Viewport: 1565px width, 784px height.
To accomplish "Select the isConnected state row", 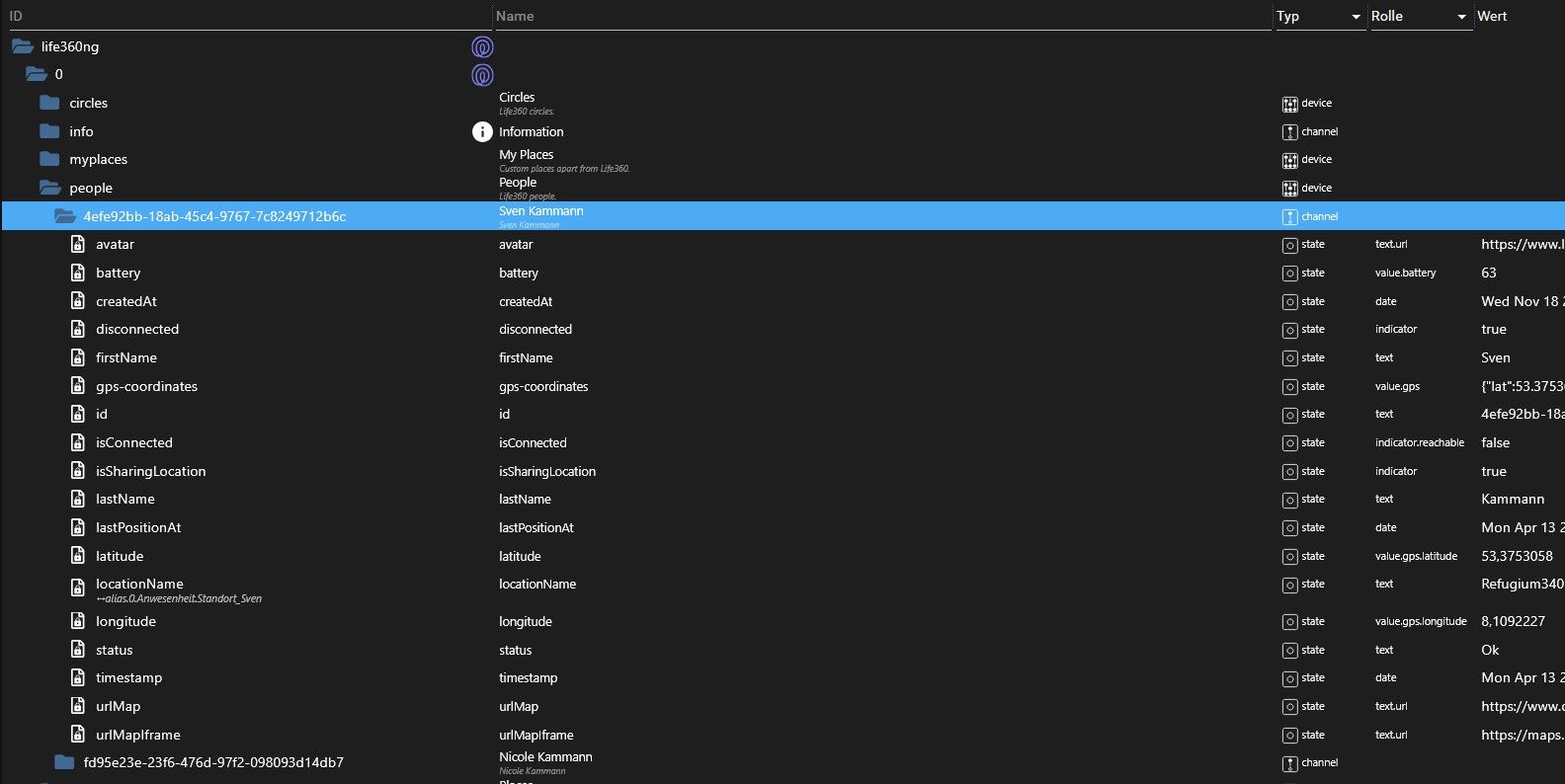I will click(134, 442).
